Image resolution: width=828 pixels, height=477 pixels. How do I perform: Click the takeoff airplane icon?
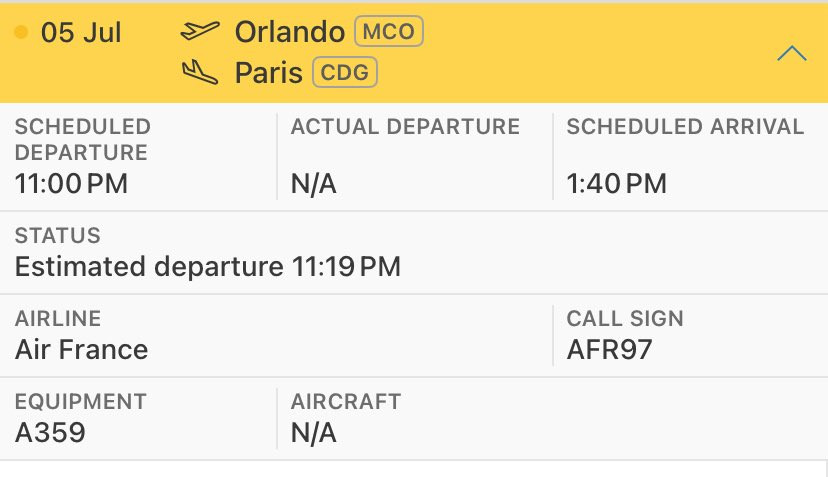pyautogui.click(x=199, y=32)
